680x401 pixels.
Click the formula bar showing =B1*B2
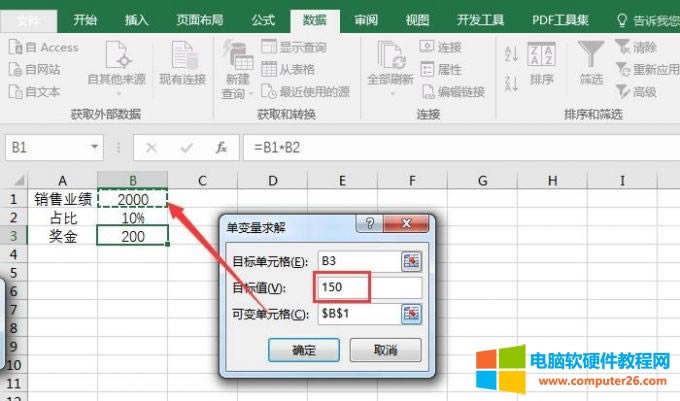pos(461,147)
